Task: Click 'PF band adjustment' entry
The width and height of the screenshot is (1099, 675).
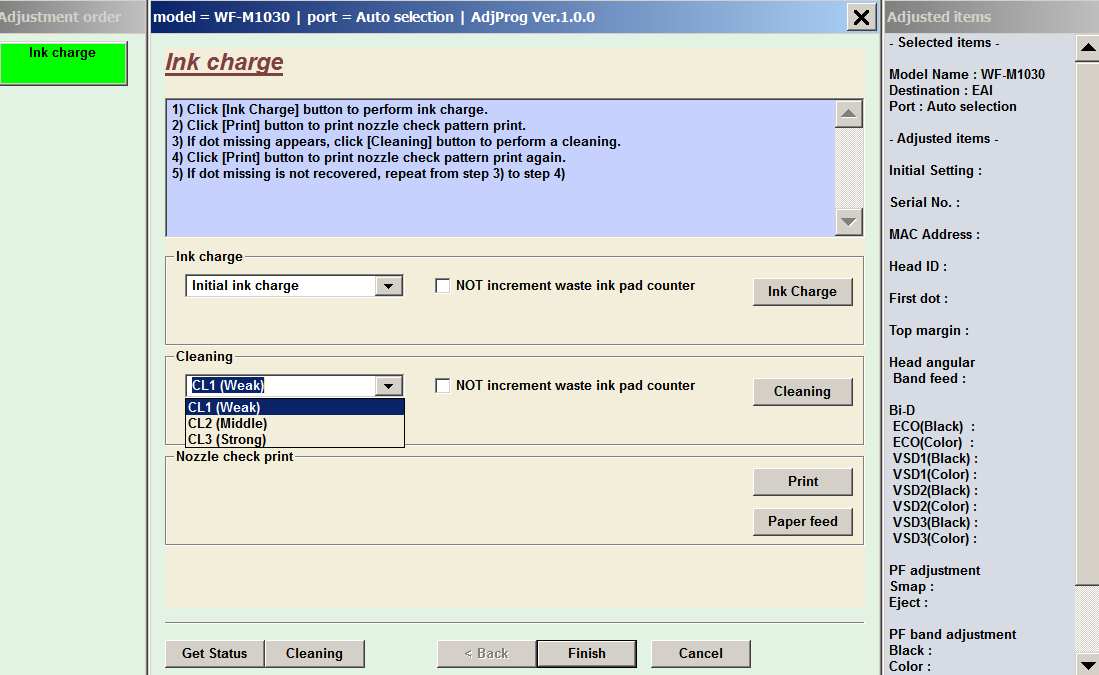Action: coord(953,634)
